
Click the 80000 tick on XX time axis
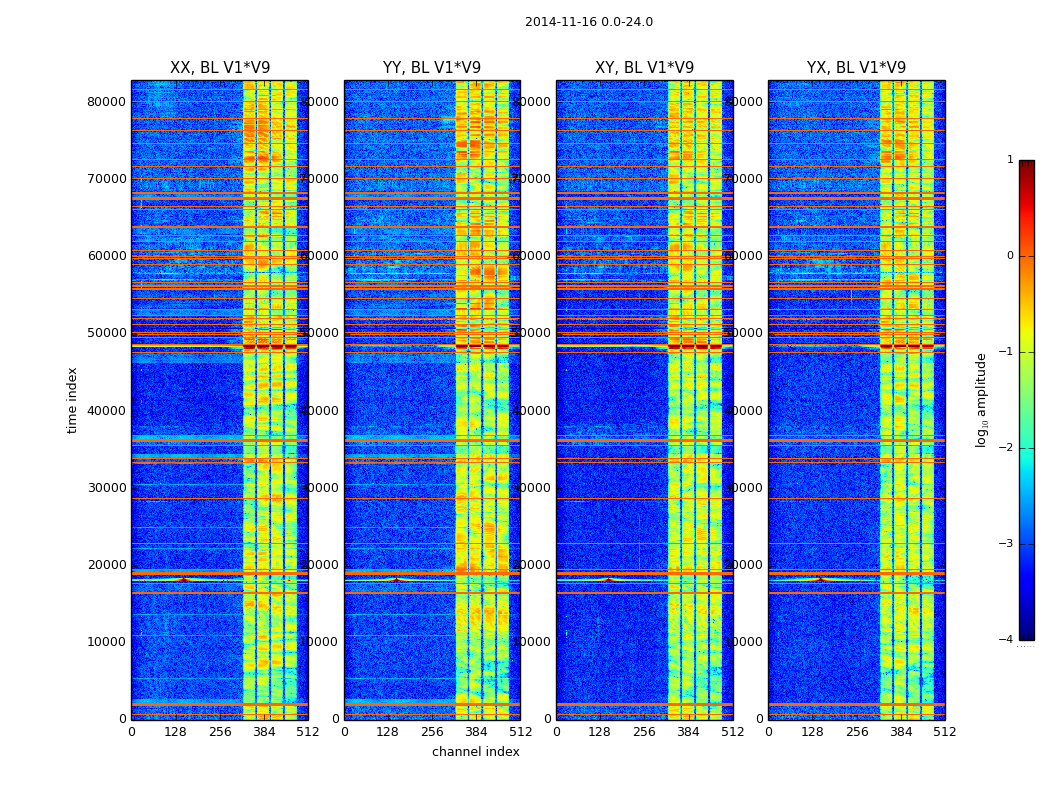(106, 102)
